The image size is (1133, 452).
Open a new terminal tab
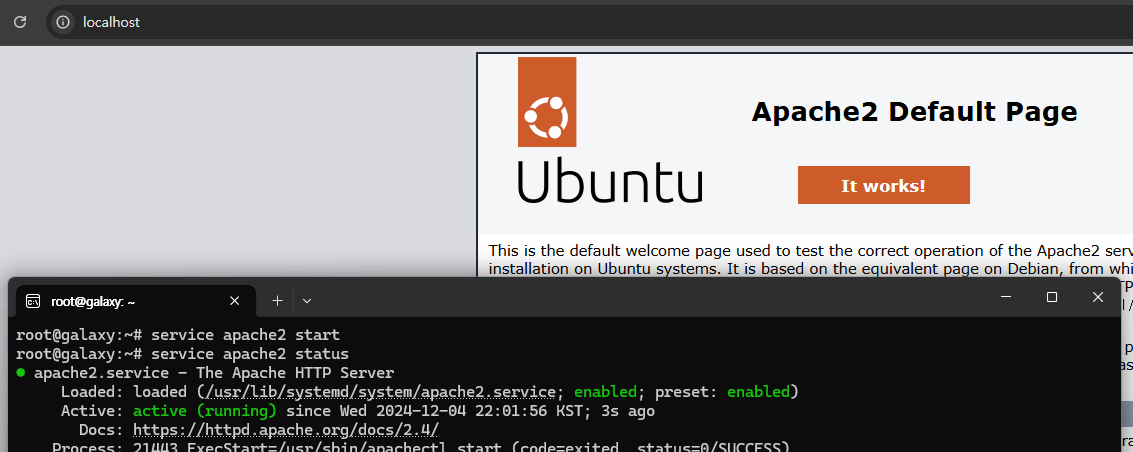coord(277,301)
